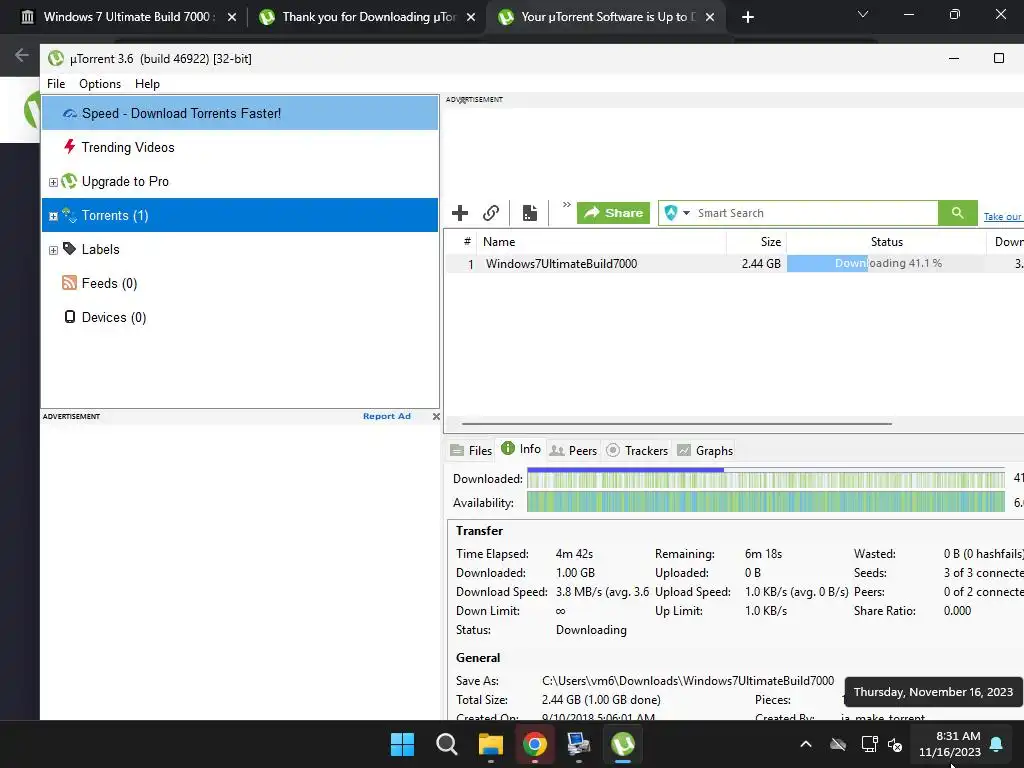Click the µTorrent taskbar icon
The width and height of the screenshot is (1024, 768).
pyautogui.click(x=622, y=744)
